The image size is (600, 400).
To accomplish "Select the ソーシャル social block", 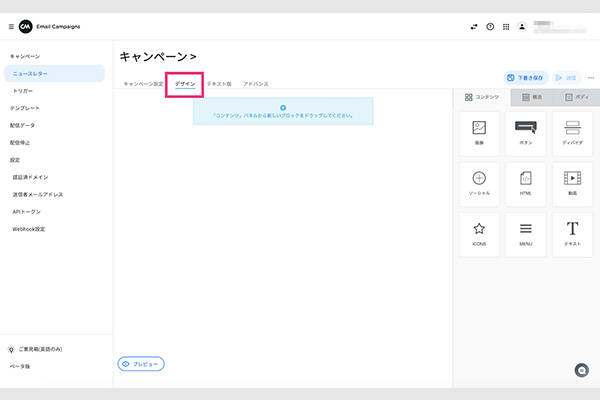I will 479,183.
